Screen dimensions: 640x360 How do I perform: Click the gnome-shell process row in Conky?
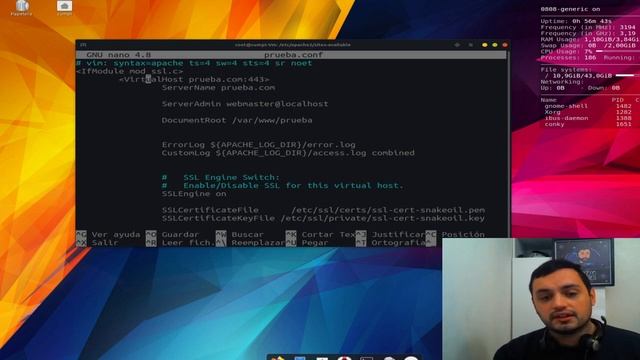pos(588,106)
